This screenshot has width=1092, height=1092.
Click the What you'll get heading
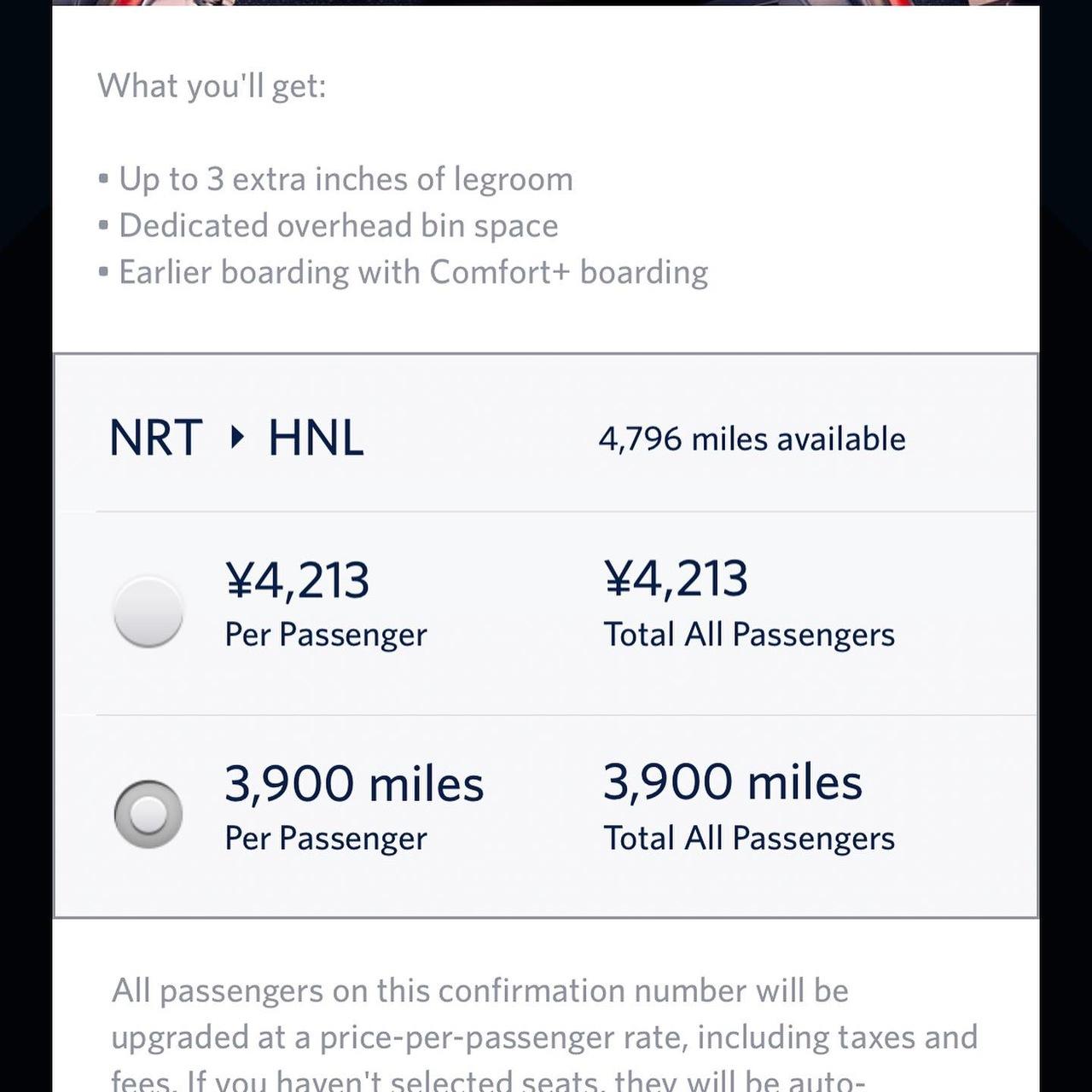[x=212, y=86]
